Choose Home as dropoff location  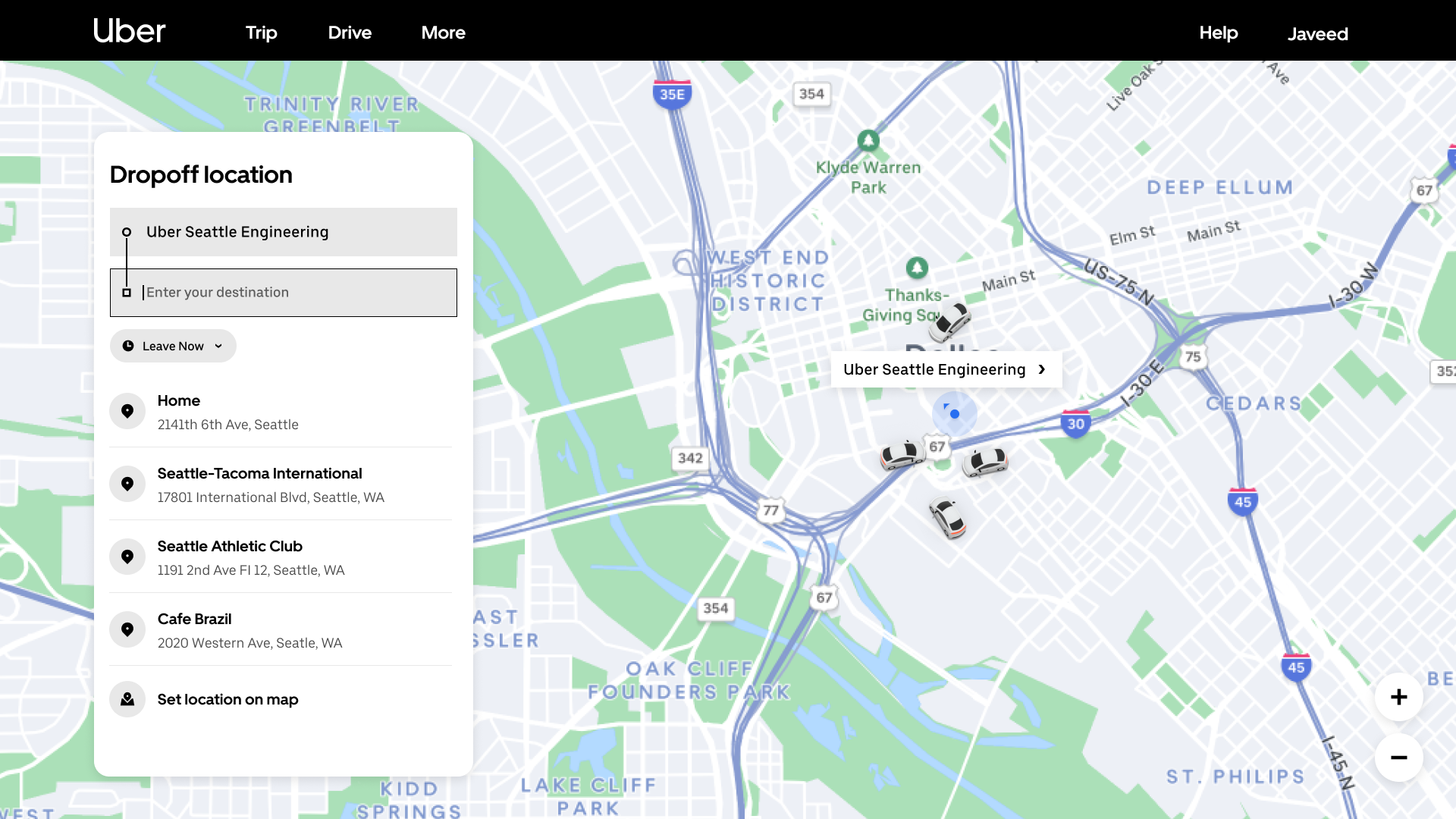(x=281, y=412)
